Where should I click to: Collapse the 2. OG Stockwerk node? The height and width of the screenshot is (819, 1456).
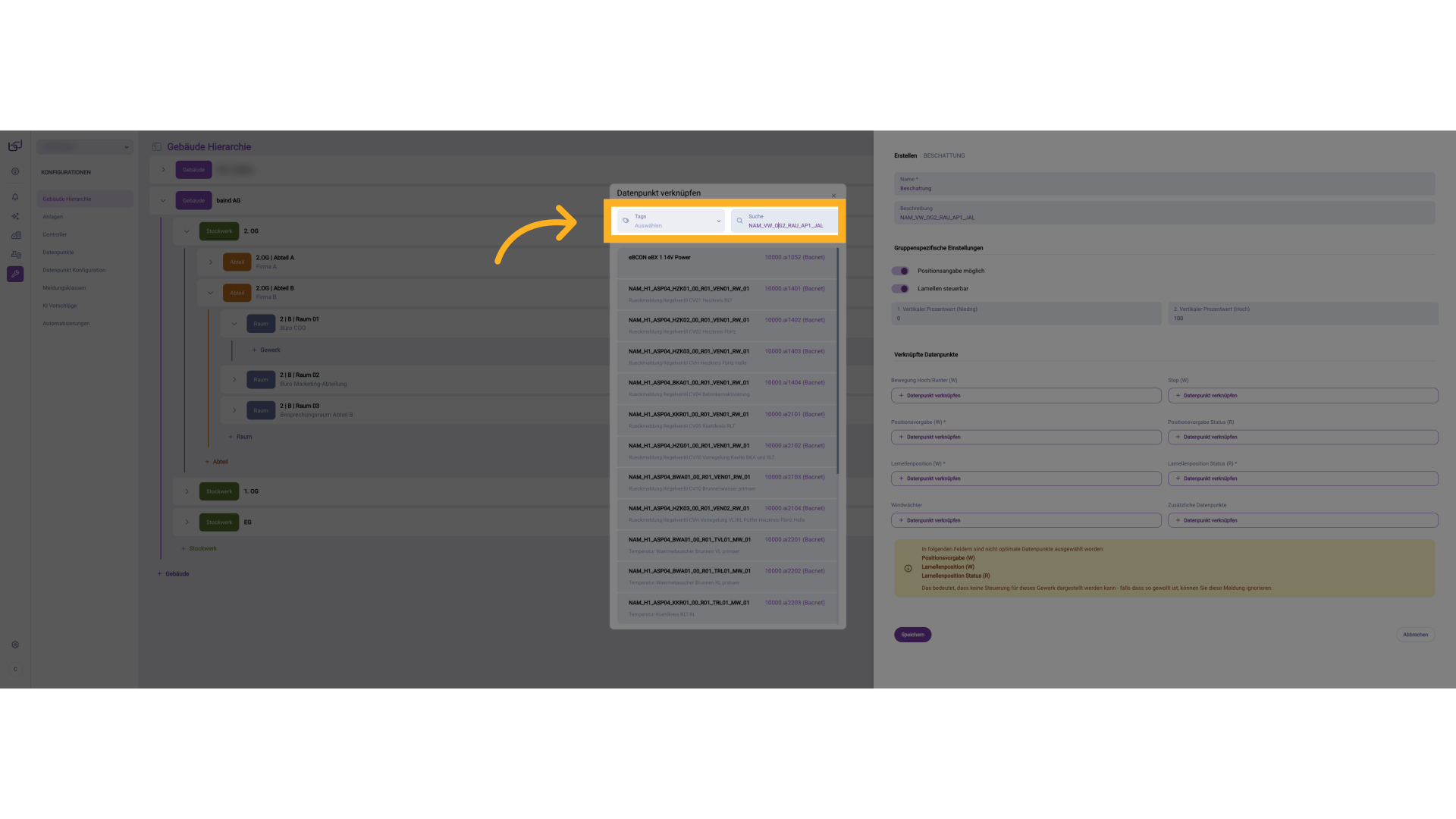(187, 231)
